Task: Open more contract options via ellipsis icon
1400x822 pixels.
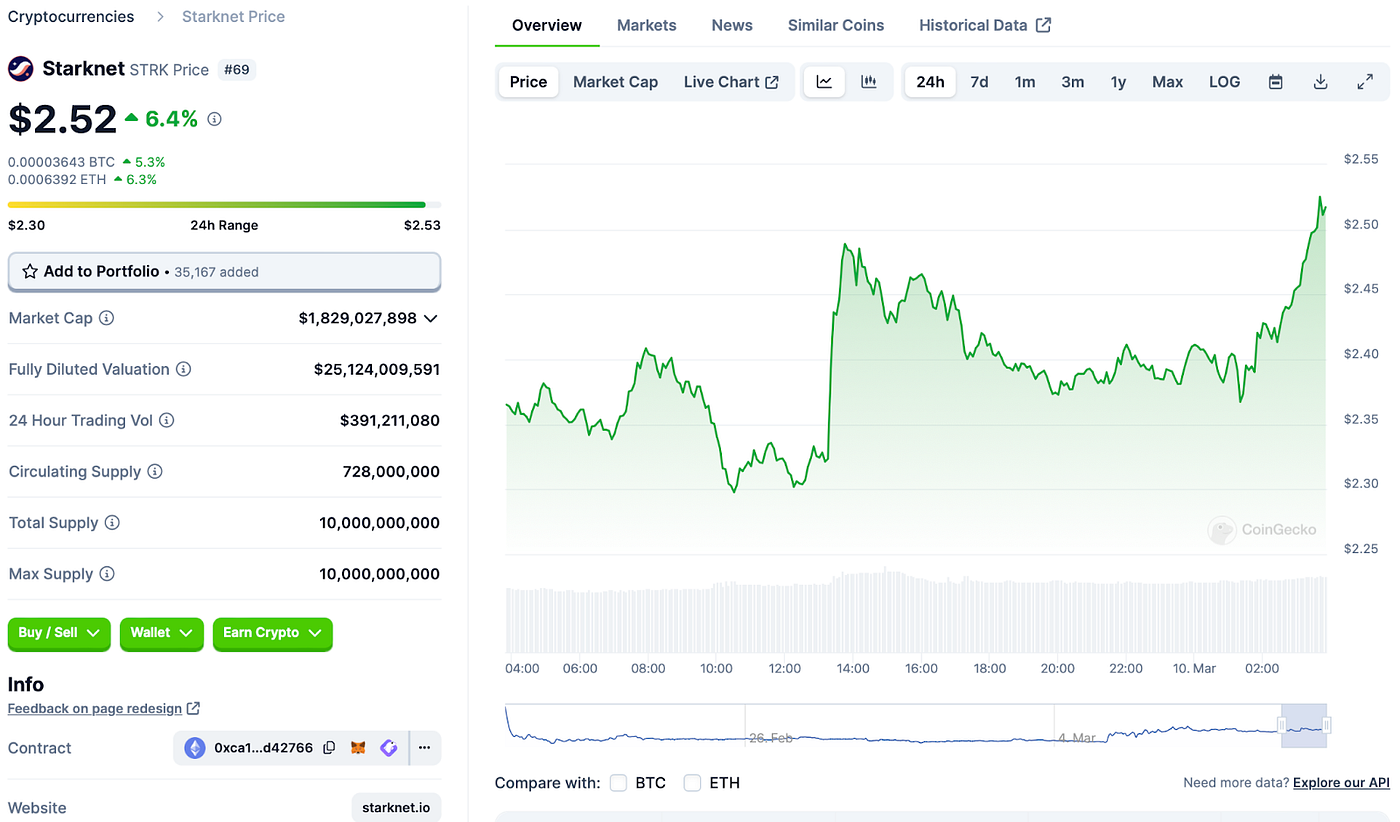Action: click(x=424, y=747)
